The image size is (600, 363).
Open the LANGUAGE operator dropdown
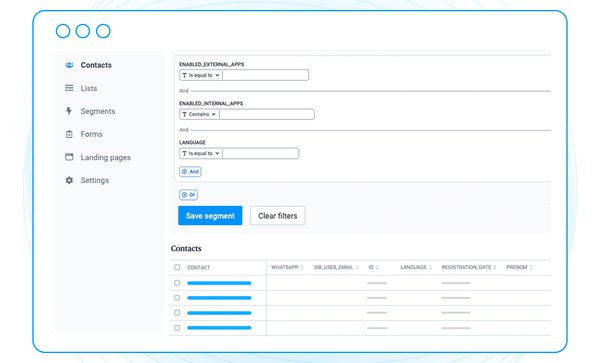(201, 153)
